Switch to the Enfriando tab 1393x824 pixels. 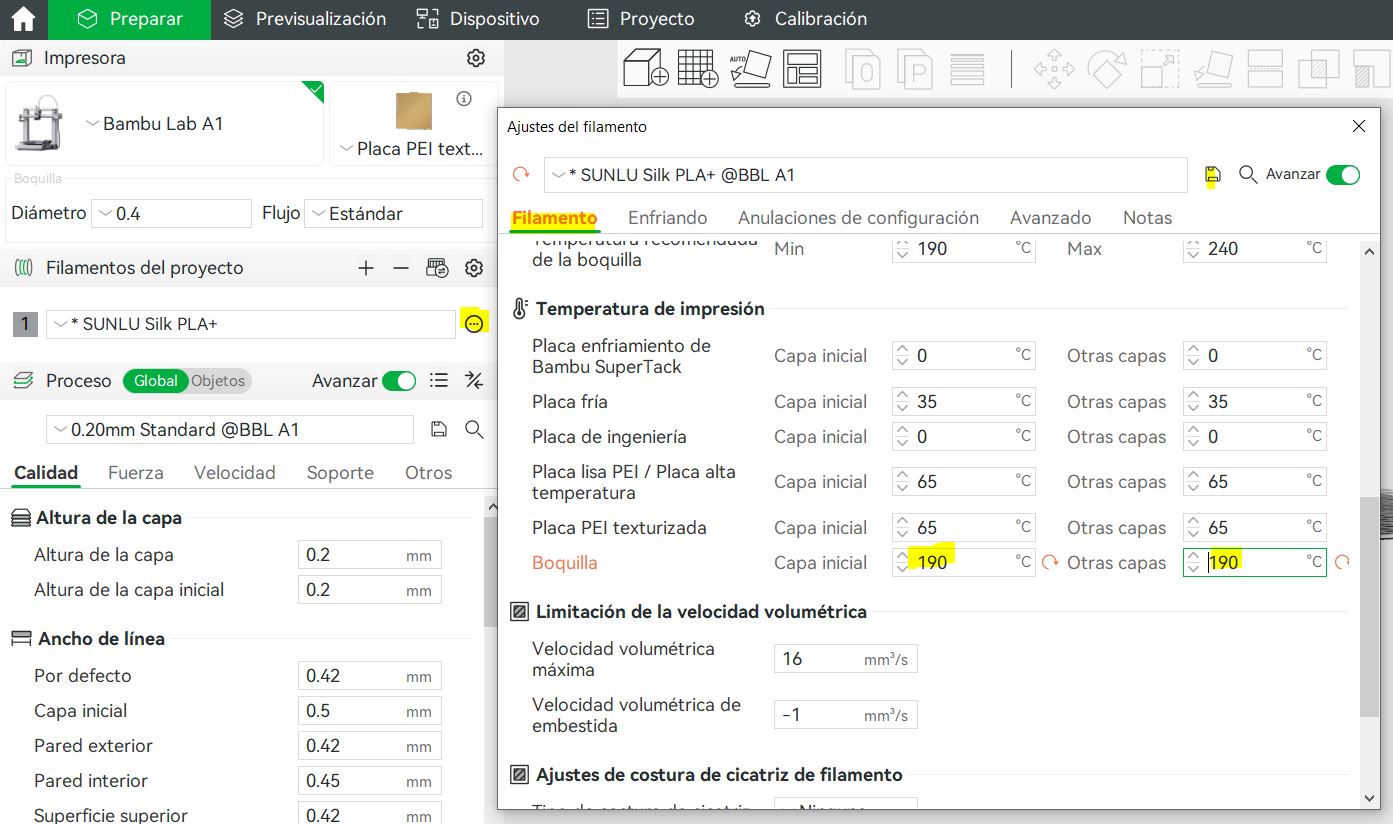click(x=667, y=218)
